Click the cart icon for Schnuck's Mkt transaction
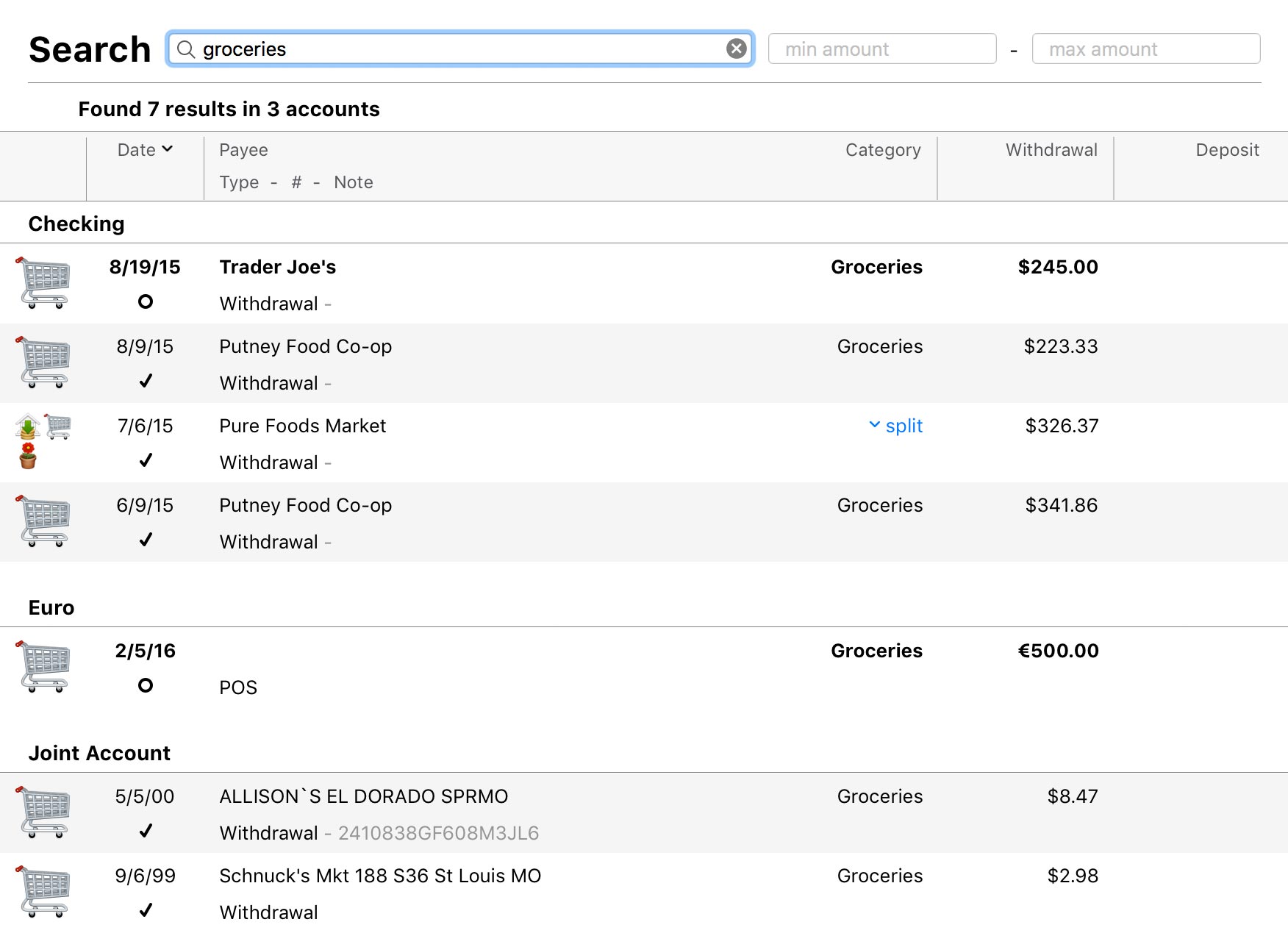 tap(43, 891)
